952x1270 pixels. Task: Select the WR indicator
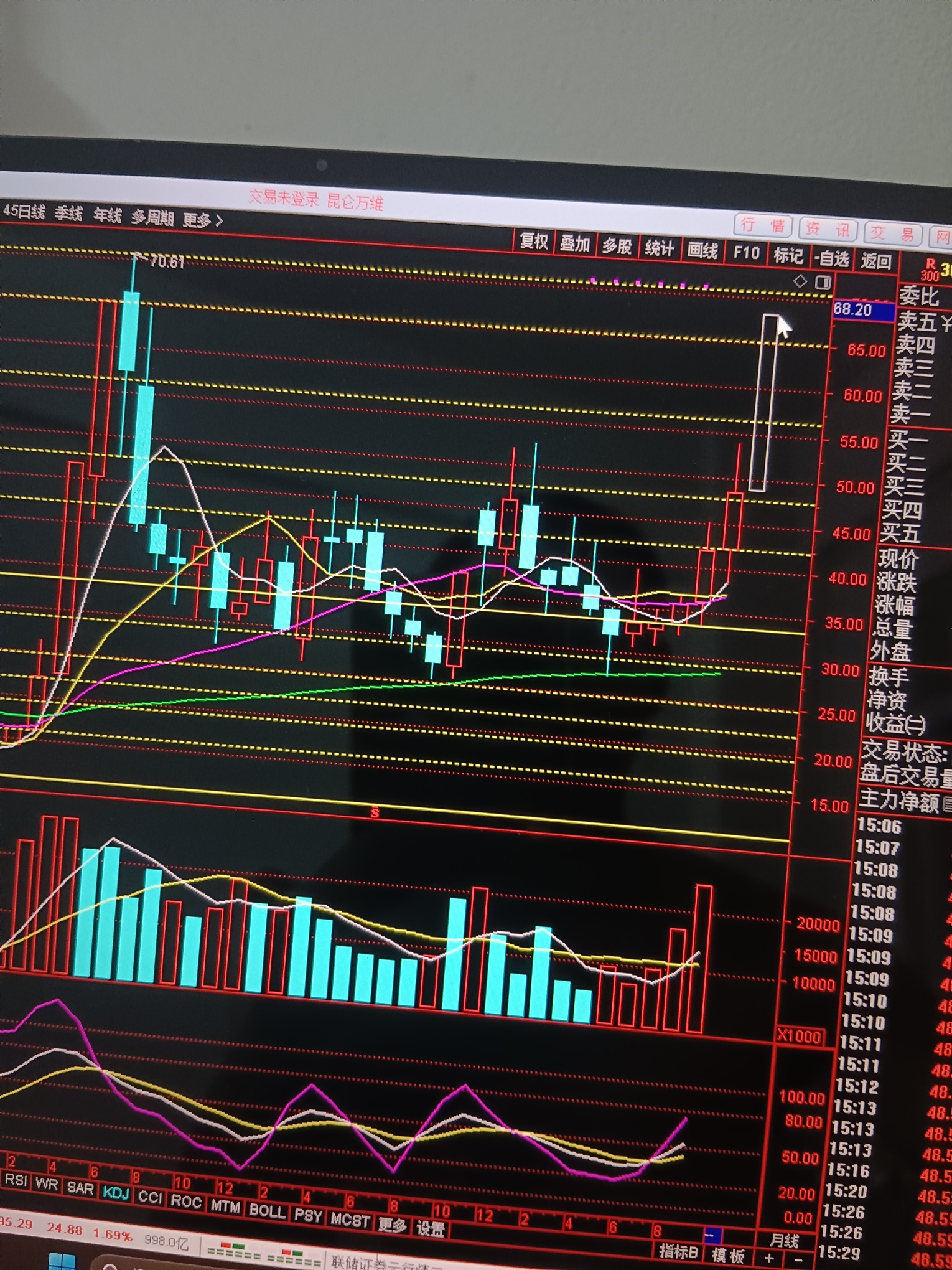(47, 1183)
